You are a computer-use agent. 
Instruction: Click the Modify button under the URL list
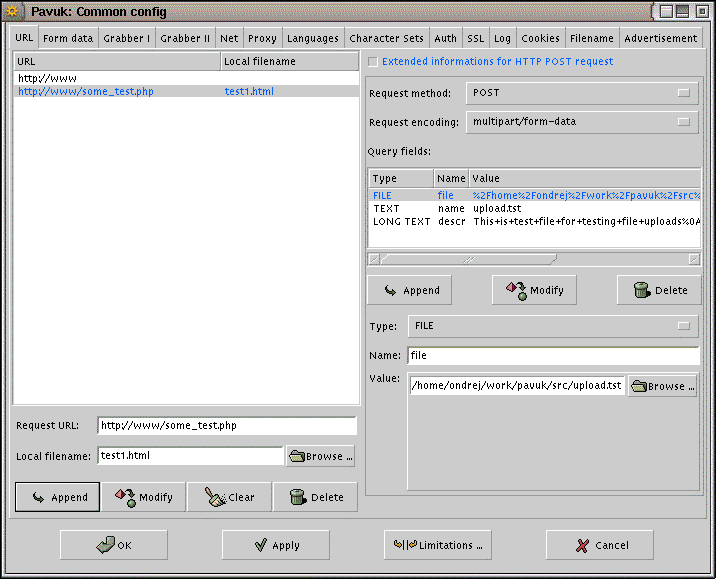(x=144, y=497)
